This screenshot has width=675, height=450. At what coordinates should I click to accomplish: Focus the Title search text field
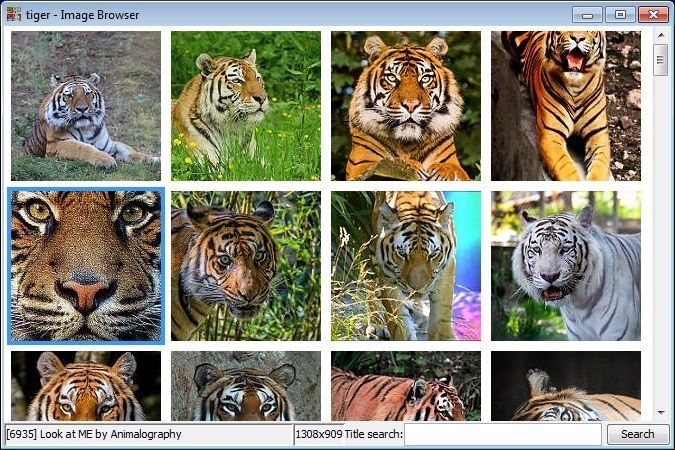tap(502, 434)
